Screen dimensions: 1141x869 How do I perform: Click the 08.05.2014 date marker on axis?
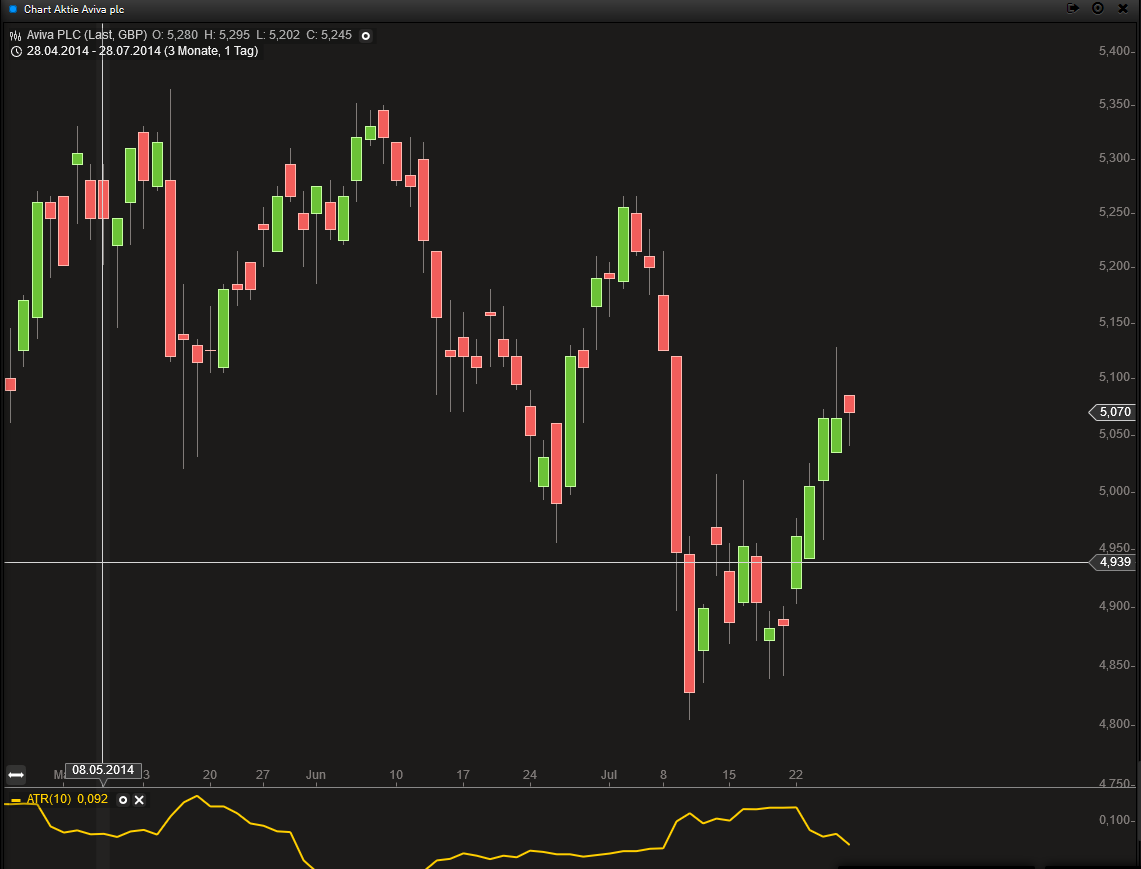(x=102, y=770)
